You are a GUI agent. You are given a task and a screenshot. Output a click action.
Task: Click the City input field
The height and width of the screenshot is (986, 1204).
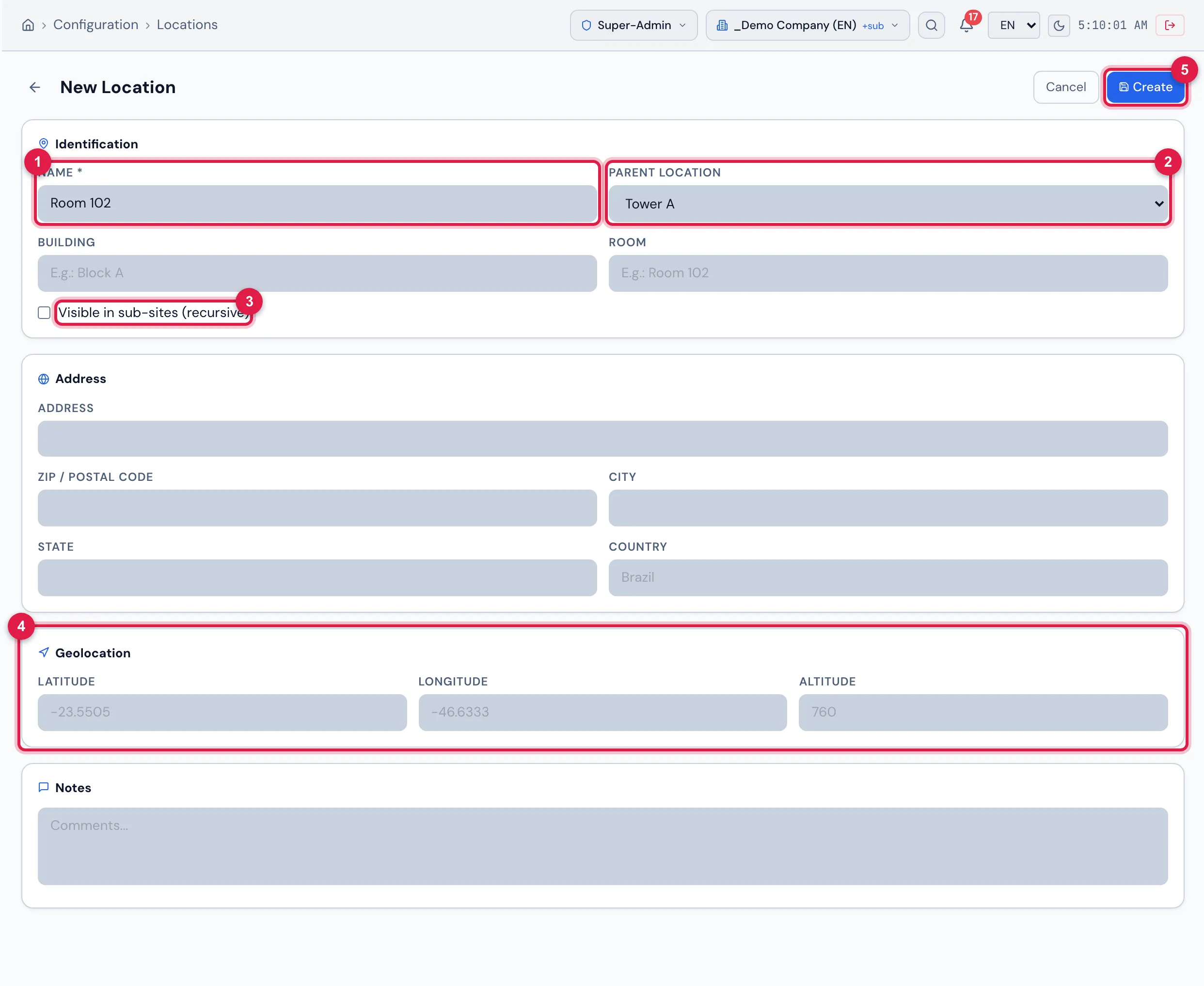tap(888, 508)
